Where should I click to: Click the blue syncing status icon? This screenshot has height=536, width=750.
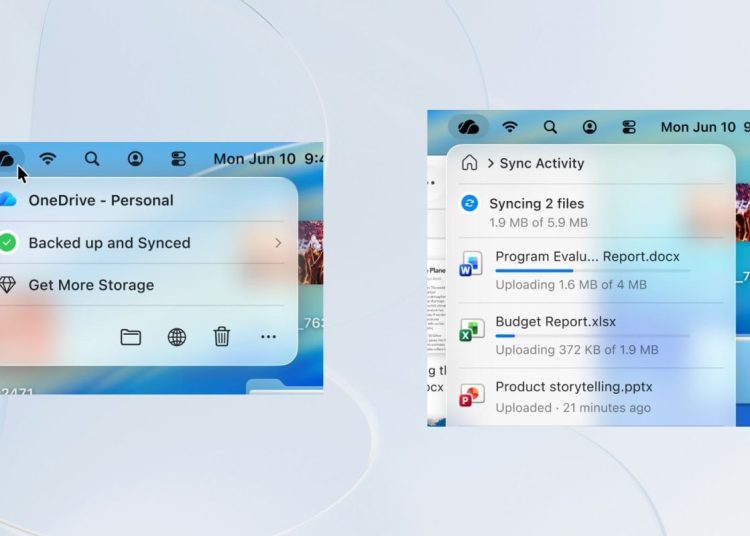(469, 204)
